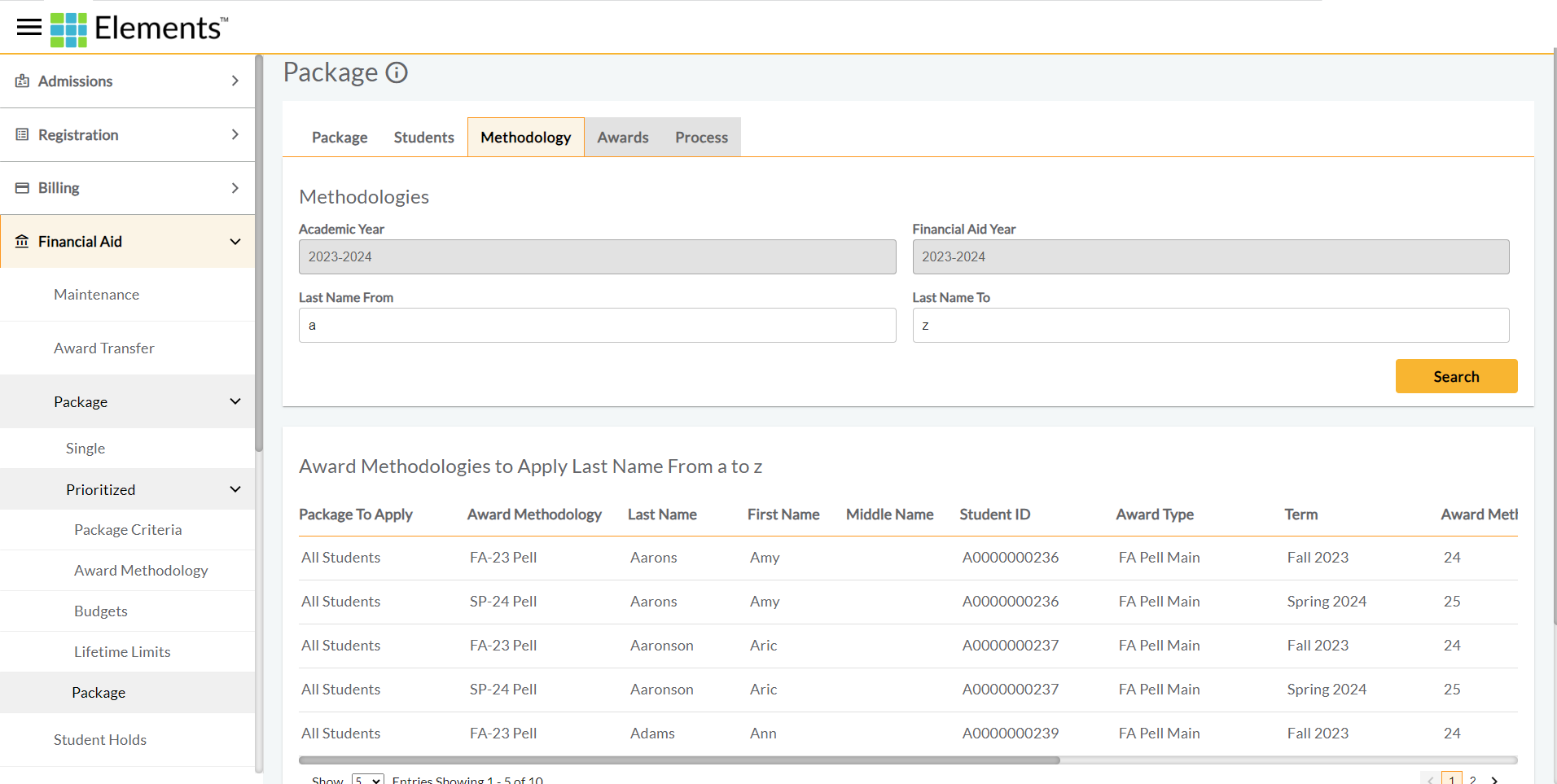This screenshot has height=784, width=1557.
Task: Open Maintenance in the sidebar
Action: [x=96, y=295]
